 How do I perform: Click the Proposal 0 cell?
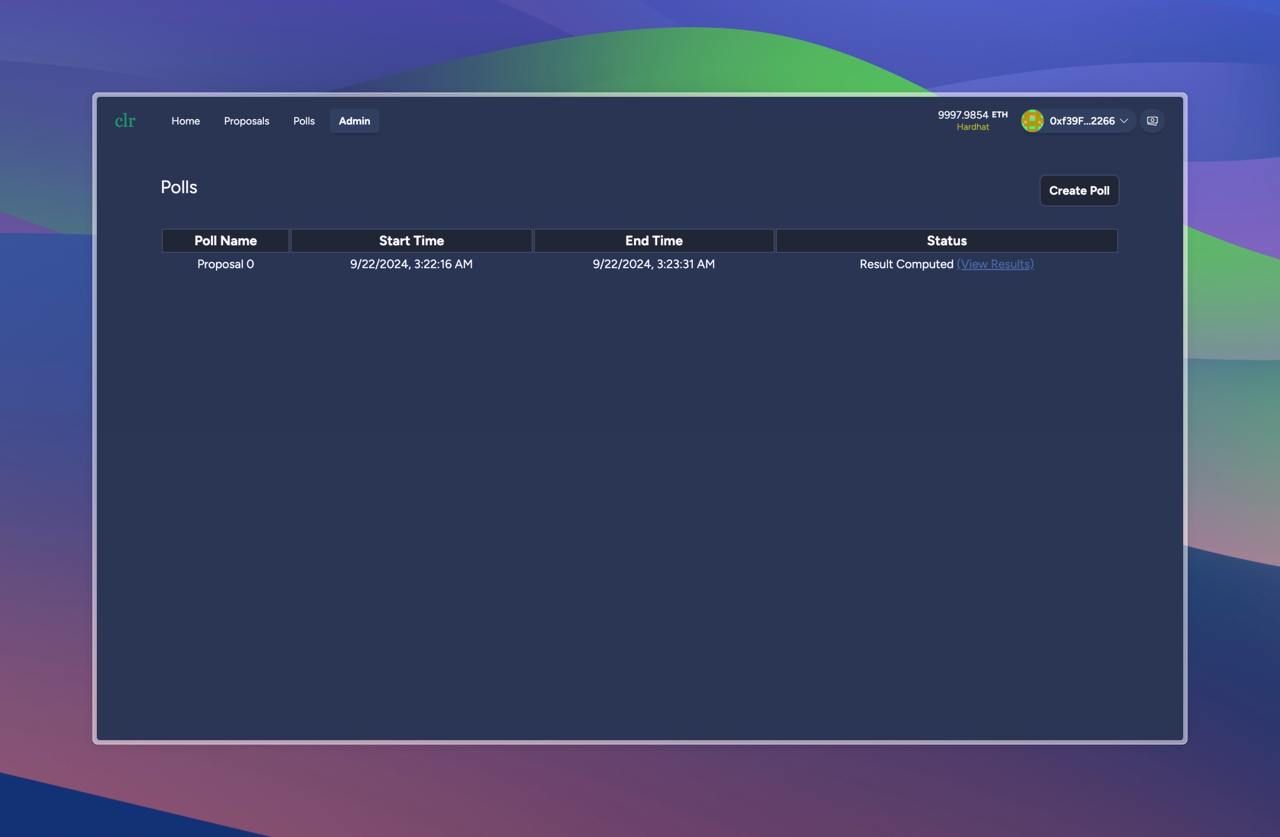225,264
